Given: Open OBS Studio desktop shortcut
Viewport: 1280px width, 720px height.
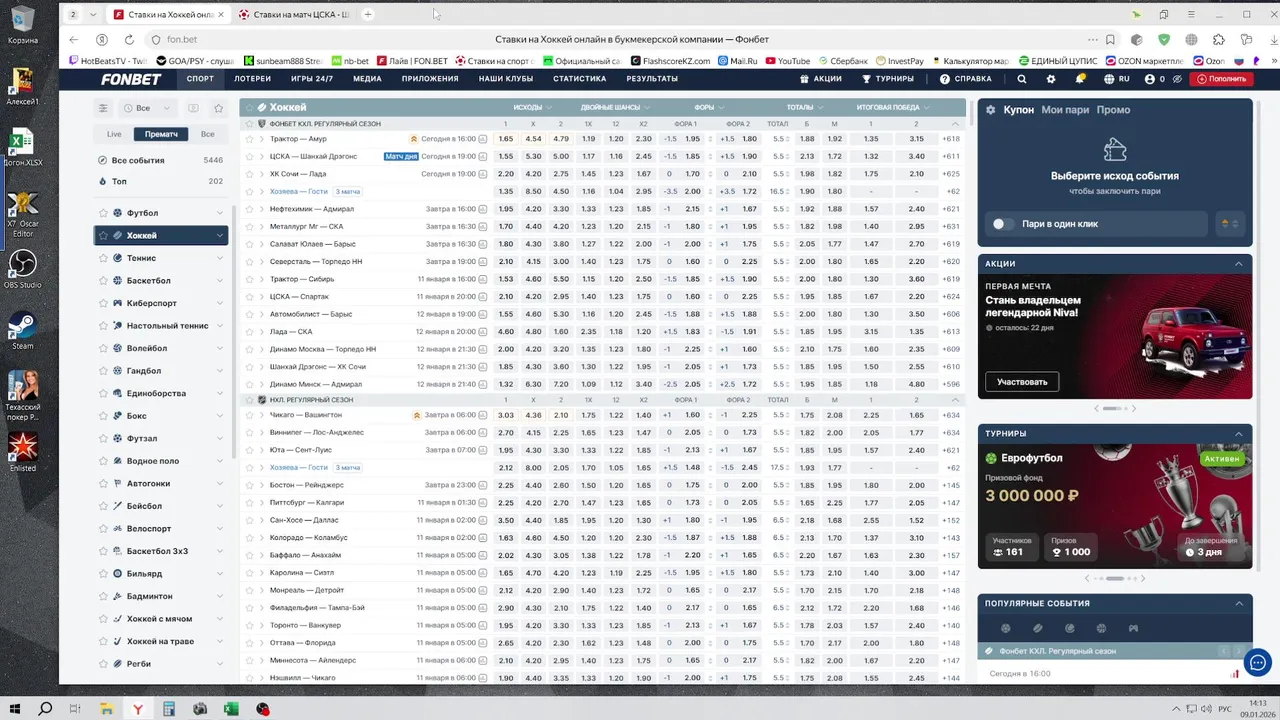Looking at the screenshot, I should (x=22, y=269).
